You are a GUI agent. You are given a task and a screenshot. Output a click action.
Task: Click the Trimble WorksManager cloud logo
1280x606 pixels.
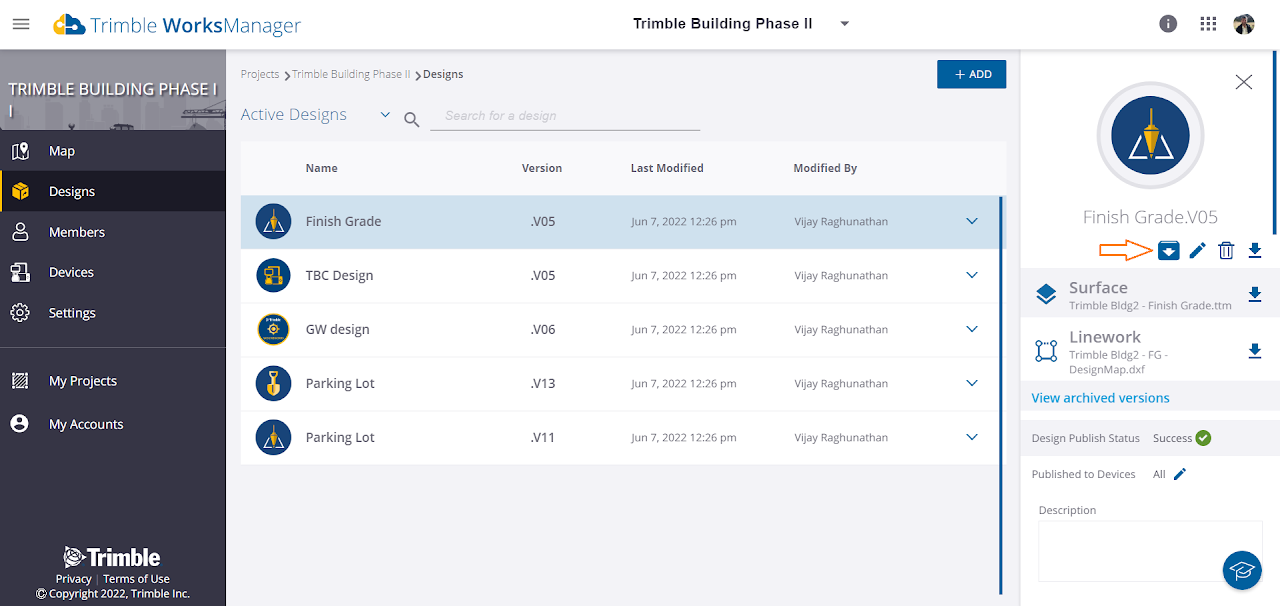[x=69, y=25]
